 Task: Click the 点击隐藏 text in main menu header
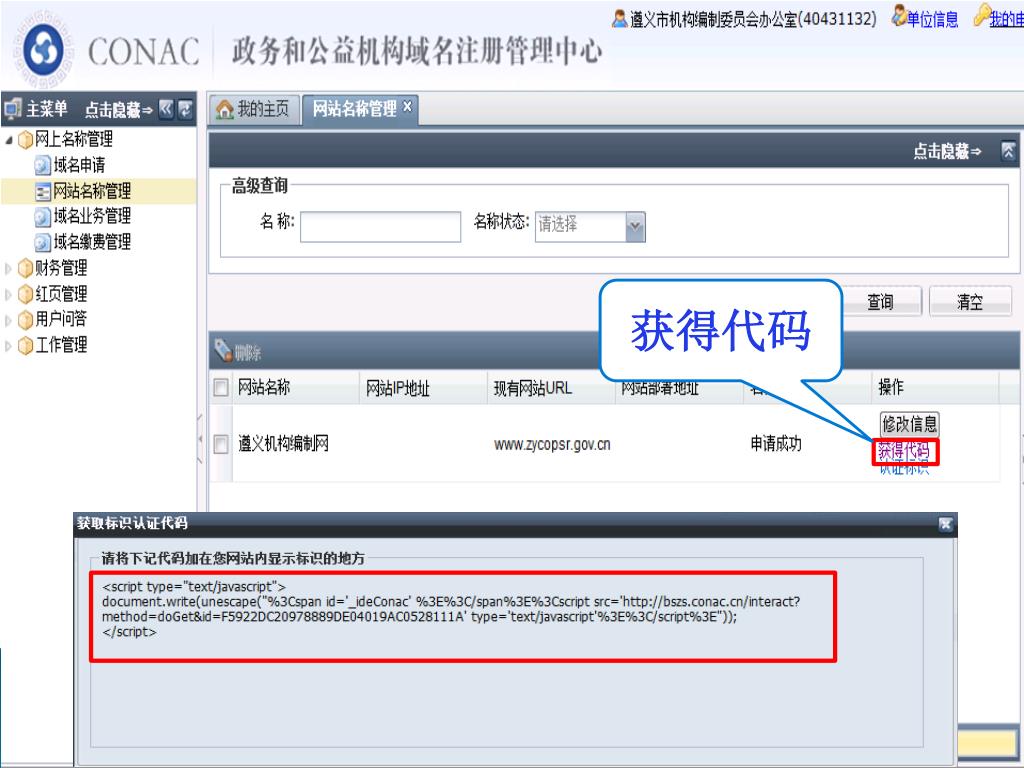point(118,109)
